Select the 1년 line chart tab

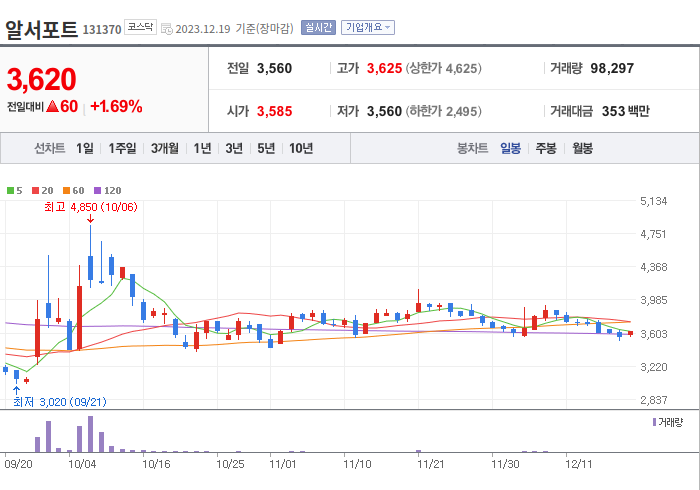[202, 148]
